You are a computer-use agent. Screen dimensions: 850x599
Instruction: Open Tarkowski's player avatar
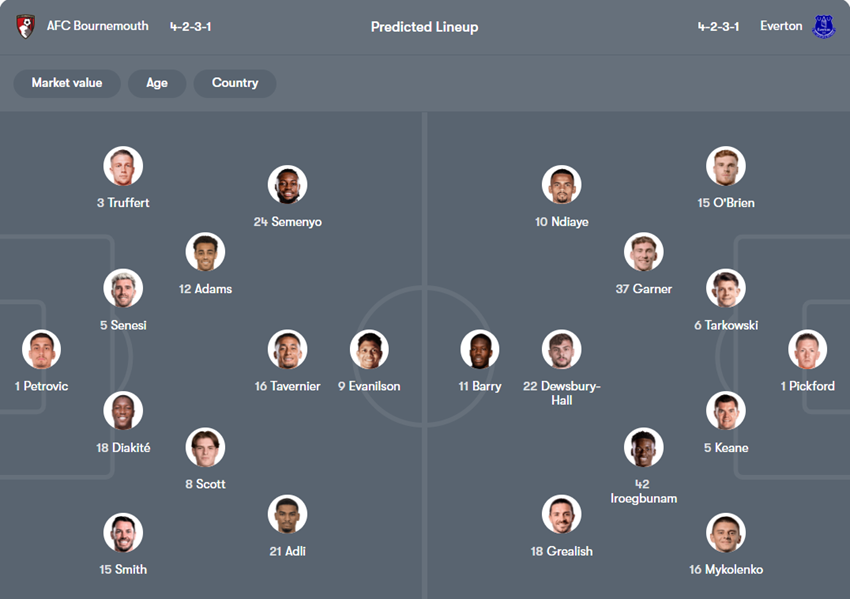tap(726, 289)
